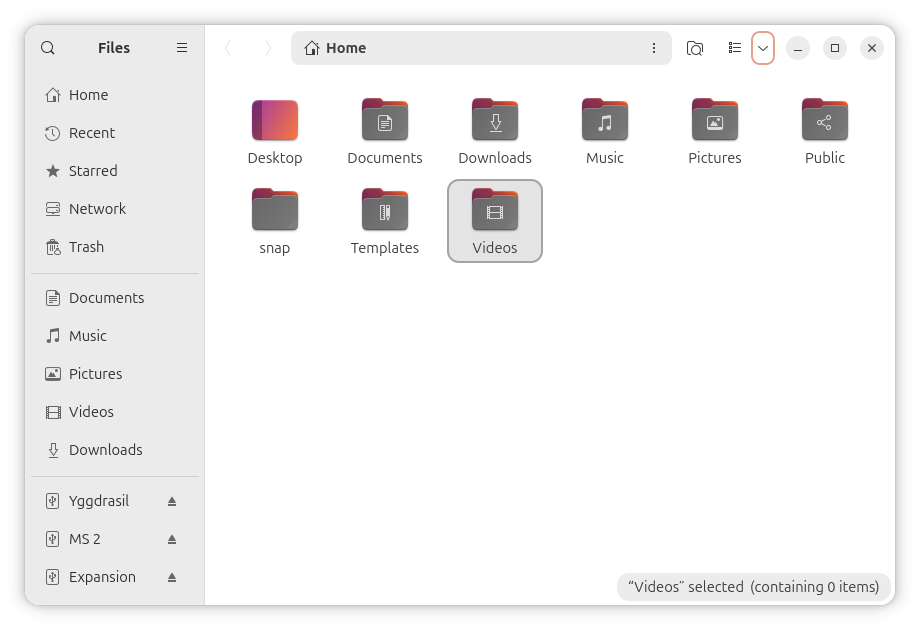Select the Pictures folder in grid
The height and width of the screenshot is (630, 920).
tap(715, 121)
